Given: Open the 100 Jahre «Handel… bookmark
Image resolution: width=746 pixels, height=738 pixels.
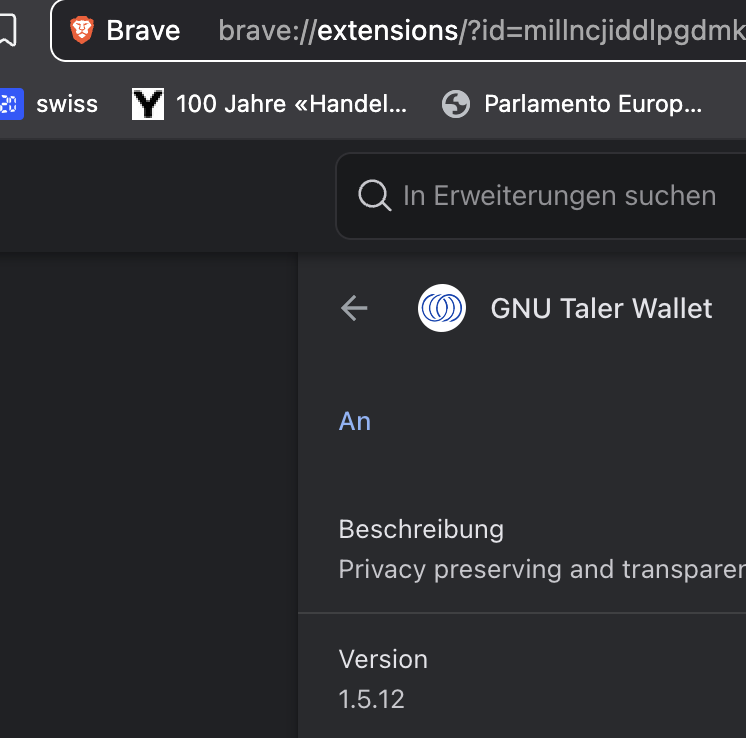Looking at the screenshot, I should [x=292, y=104].
